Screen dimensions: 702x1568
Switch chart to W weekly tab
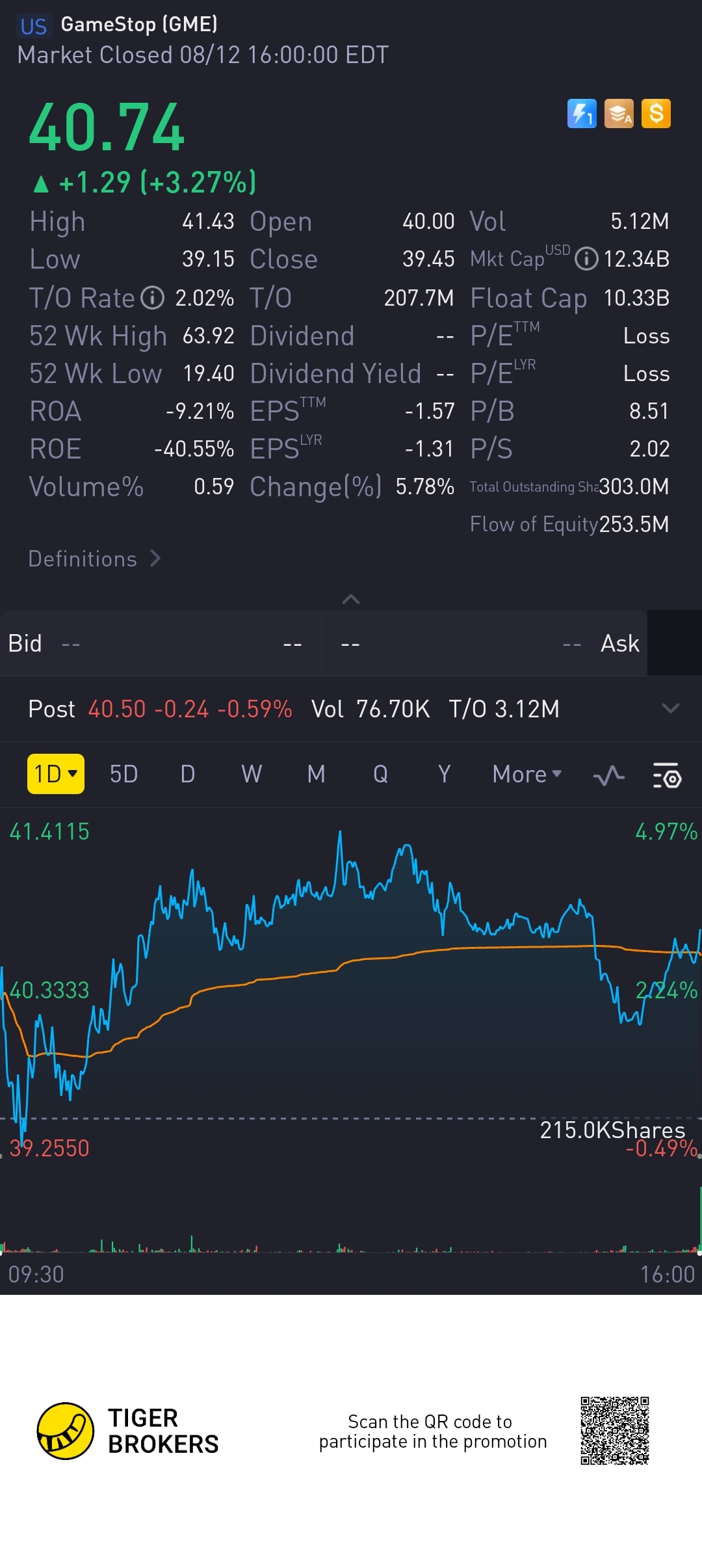point(252,774)
